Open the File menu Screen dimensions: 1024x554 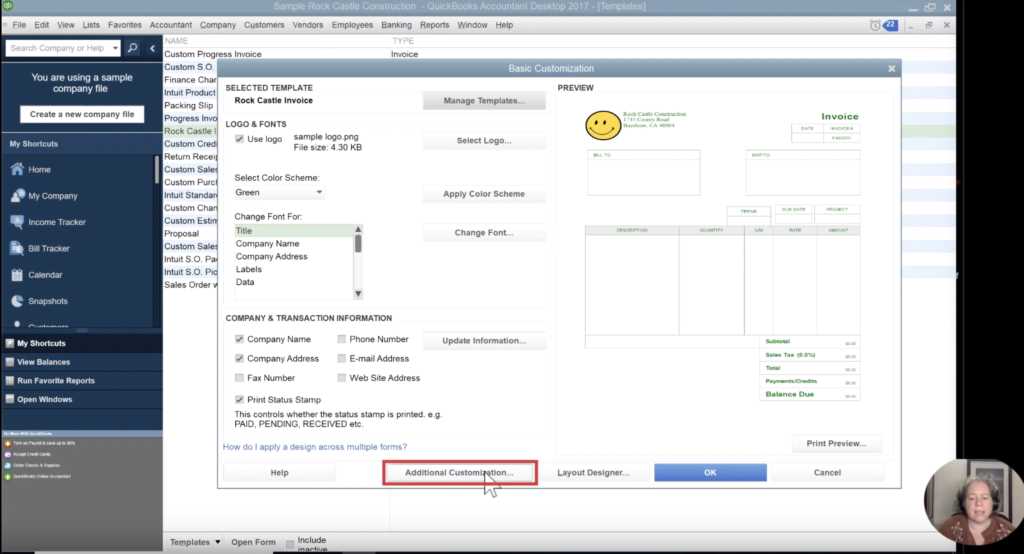(19, 25)
